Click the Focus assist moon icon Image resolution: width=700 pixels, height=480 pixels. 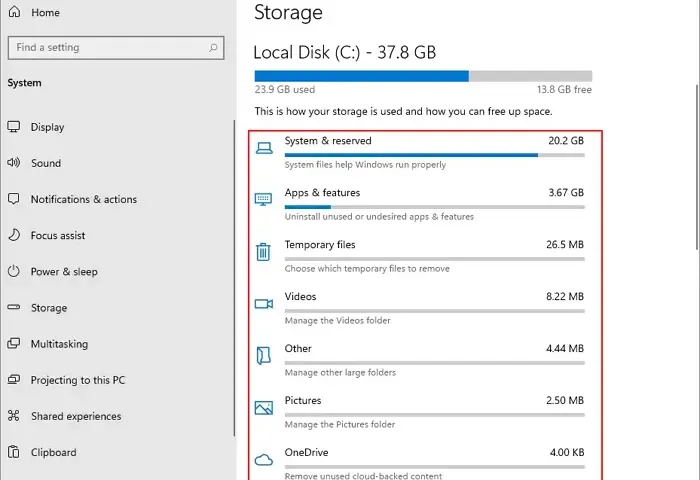[x=14, y=235]
